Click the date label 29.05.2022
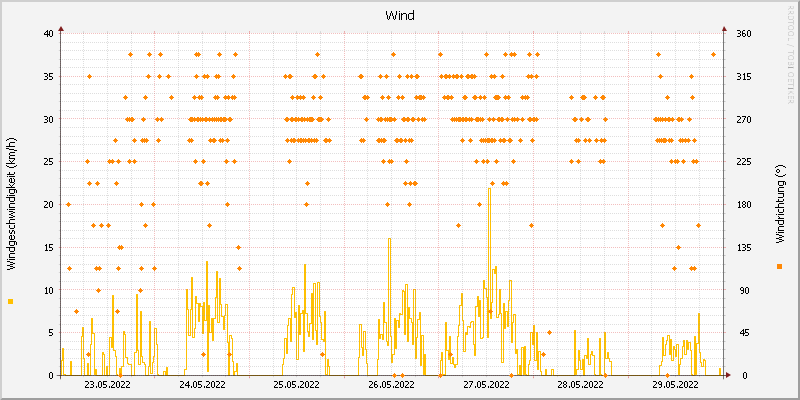 676,384
